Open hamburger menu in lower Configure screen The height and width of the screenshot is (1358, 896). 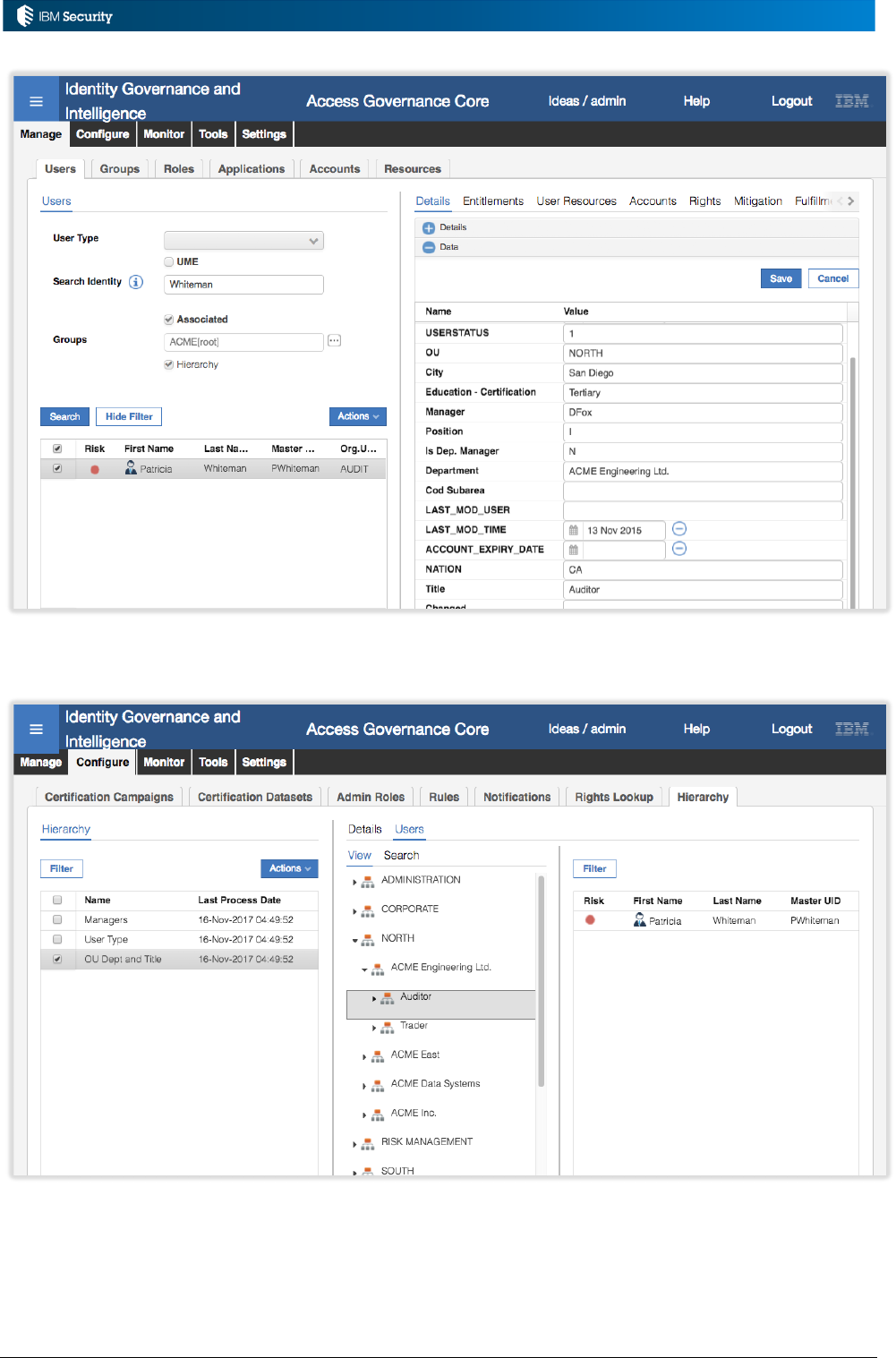36,729
